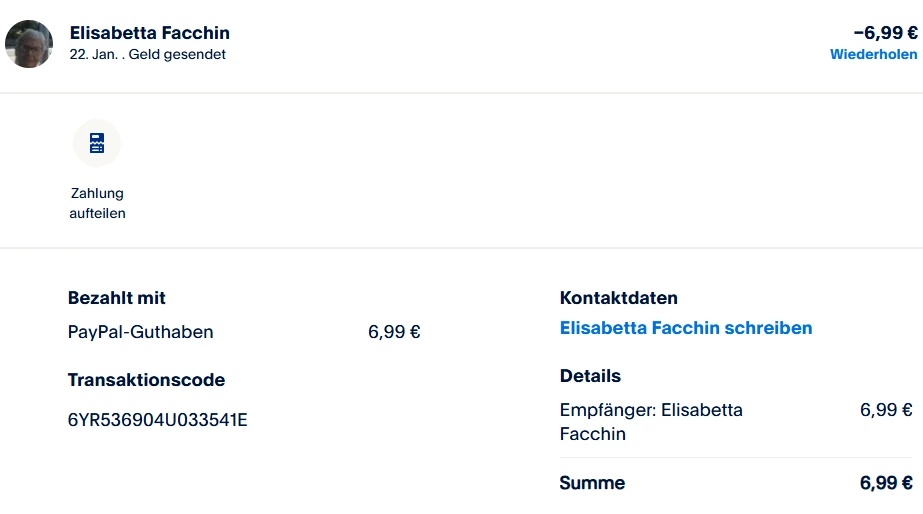Click the bold 6,99 € Summe total
This screenshot has height=514, width=923.
886,483
